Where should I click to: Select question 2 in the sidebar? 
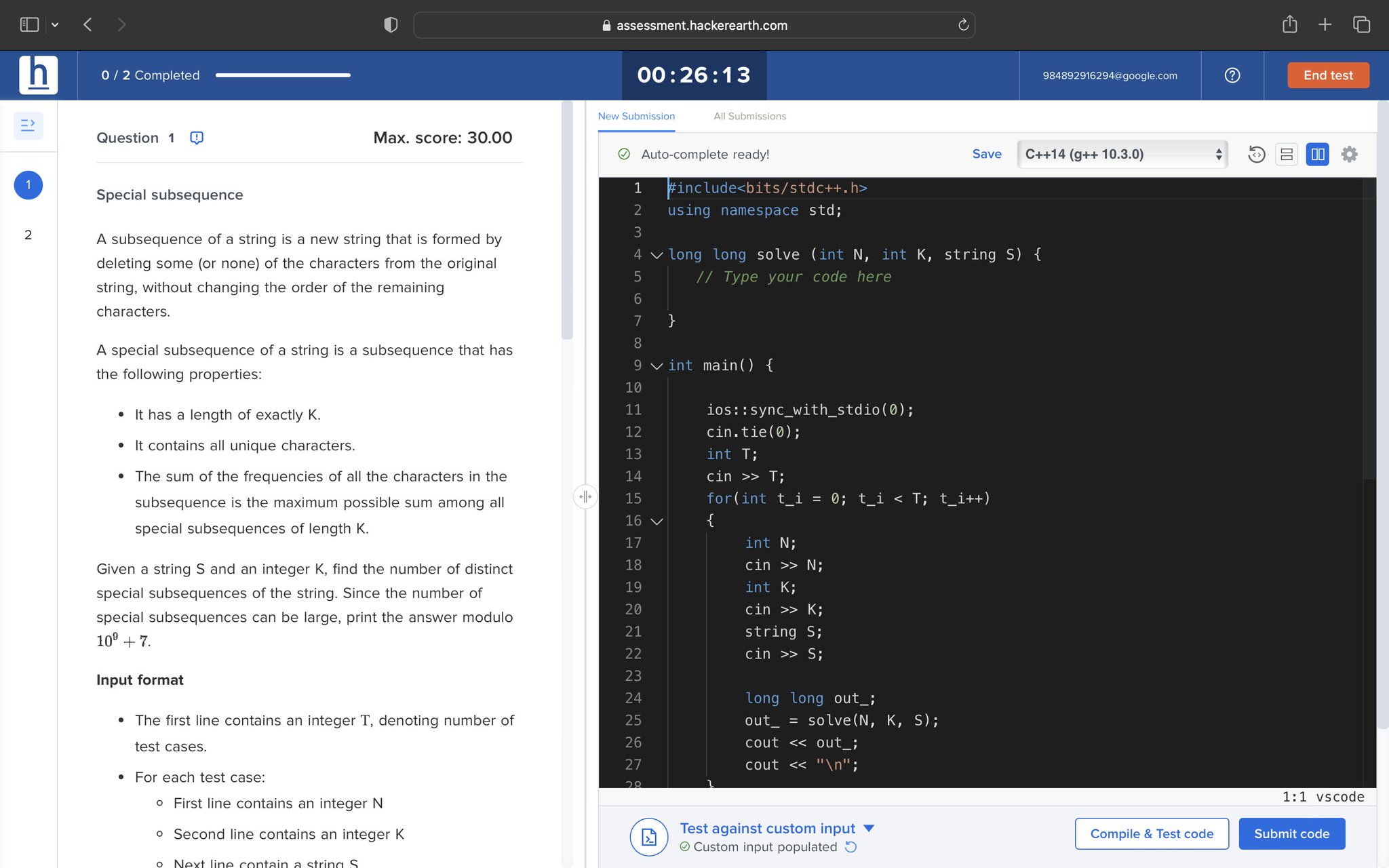tap(28, 235)
